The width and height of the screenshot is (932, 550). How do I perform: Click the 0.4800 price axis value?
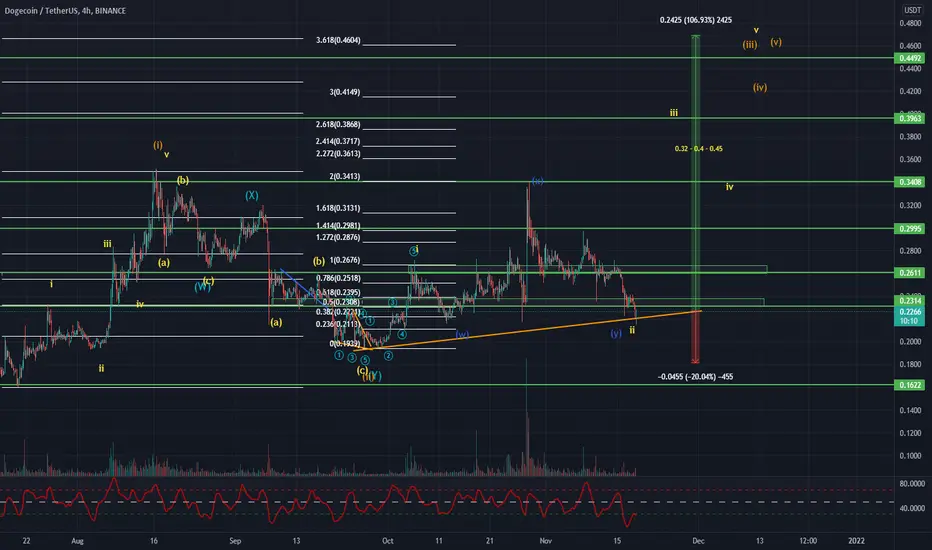click(910, 24)
